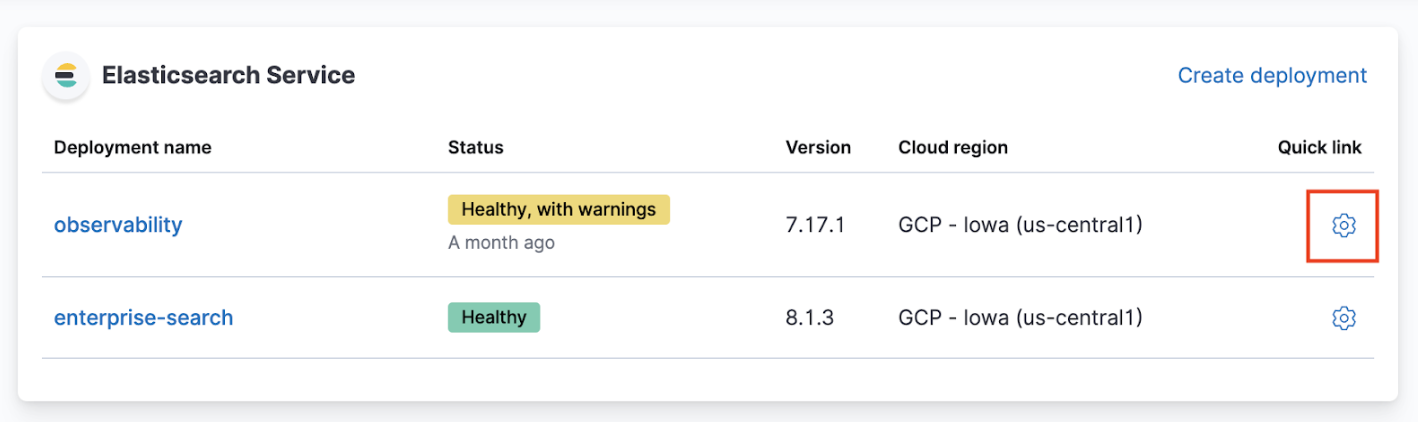Click the Quick link column header

click(1319, 148)
